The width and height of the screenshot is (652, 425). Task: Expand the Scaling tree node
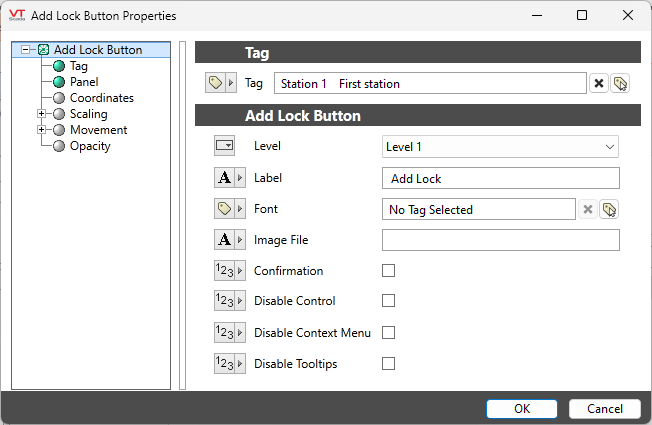tap(41, 114)
